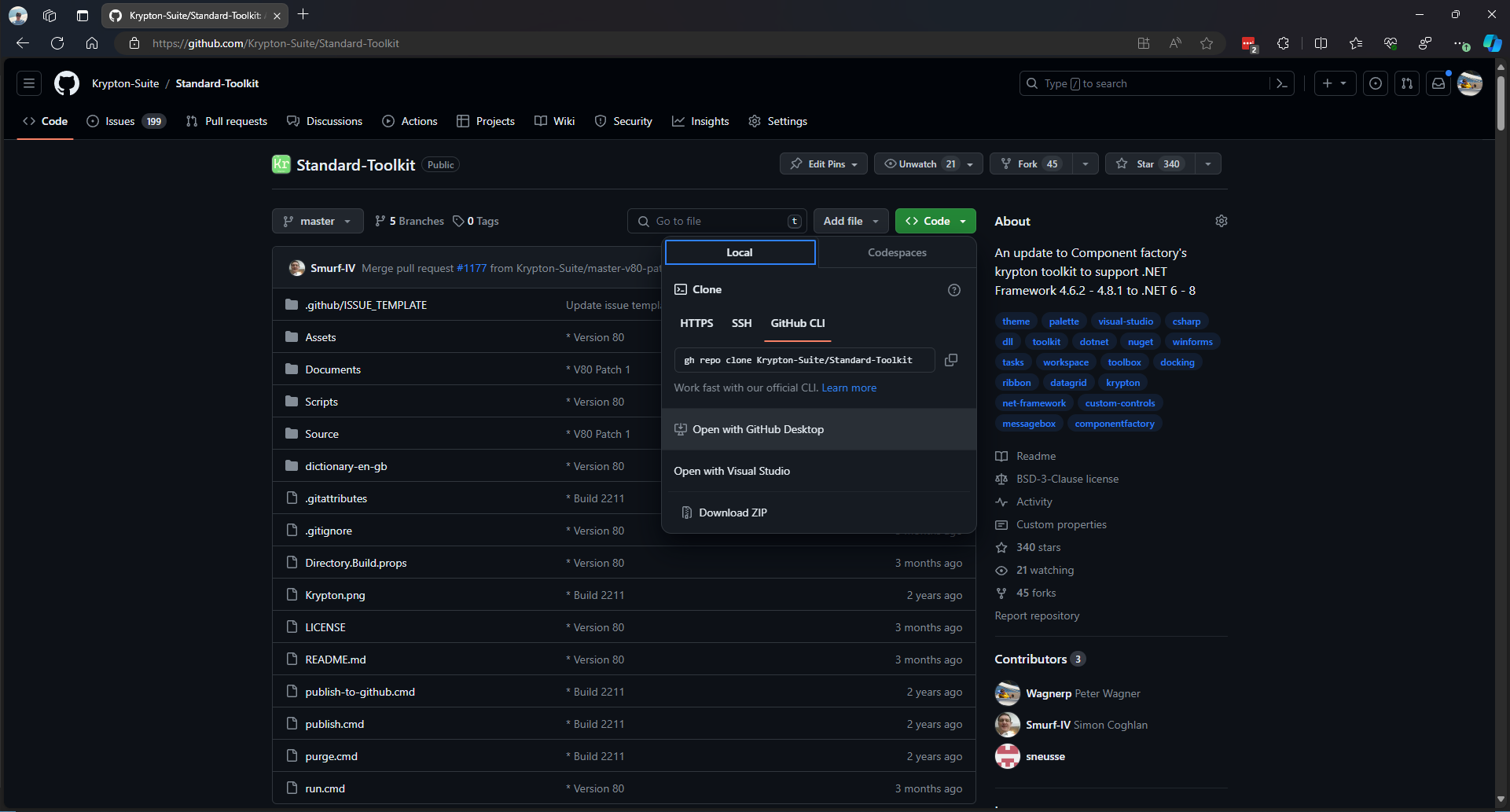Screen dimensions: 1510x812
Task: Open the GitHub hamburger navigation menu
Action: [x=29, y=83]
